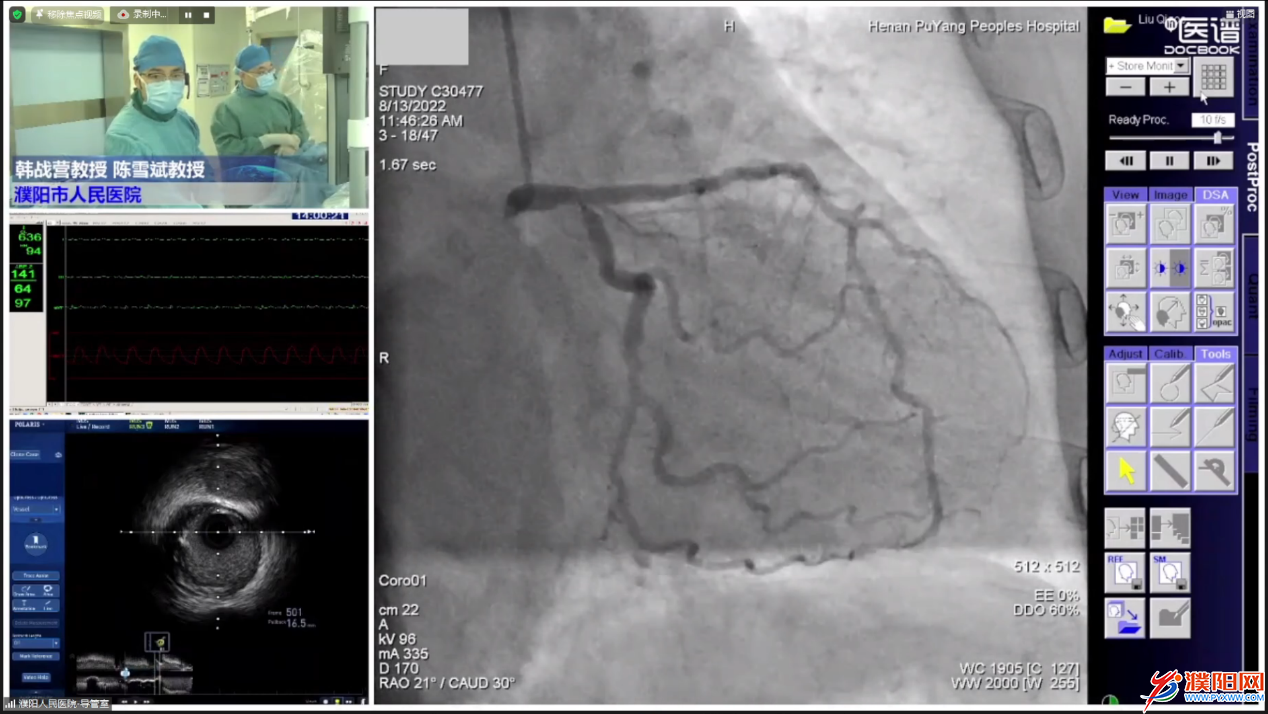
Task: Open the yellow patient folder icon
Action: click(x=1117, y=25)
